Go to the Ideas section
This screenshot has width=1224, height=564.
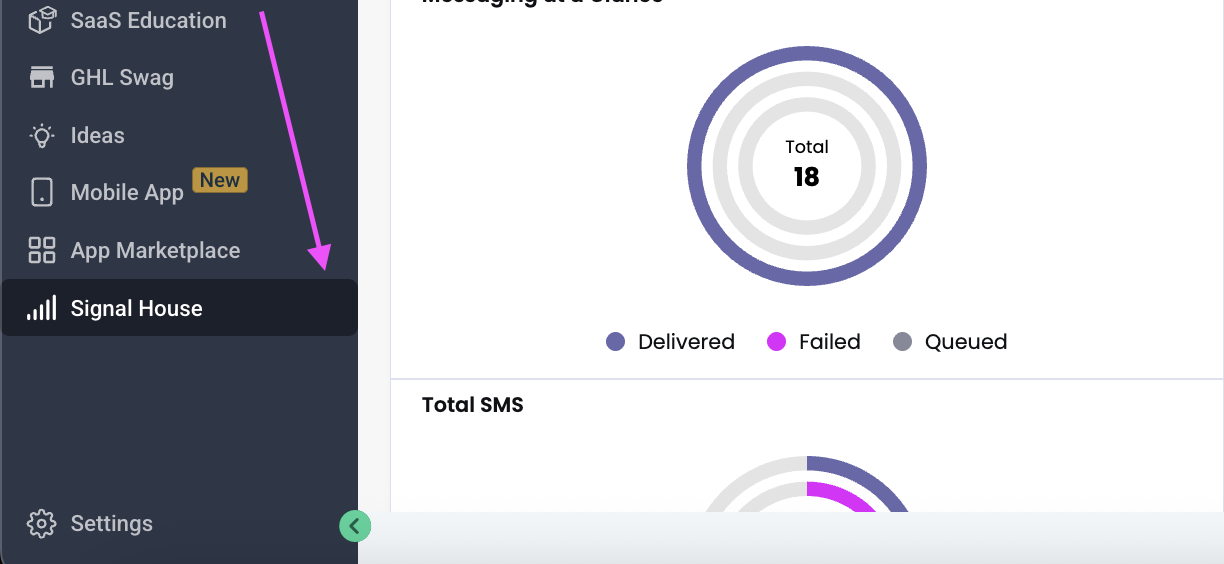98,136
